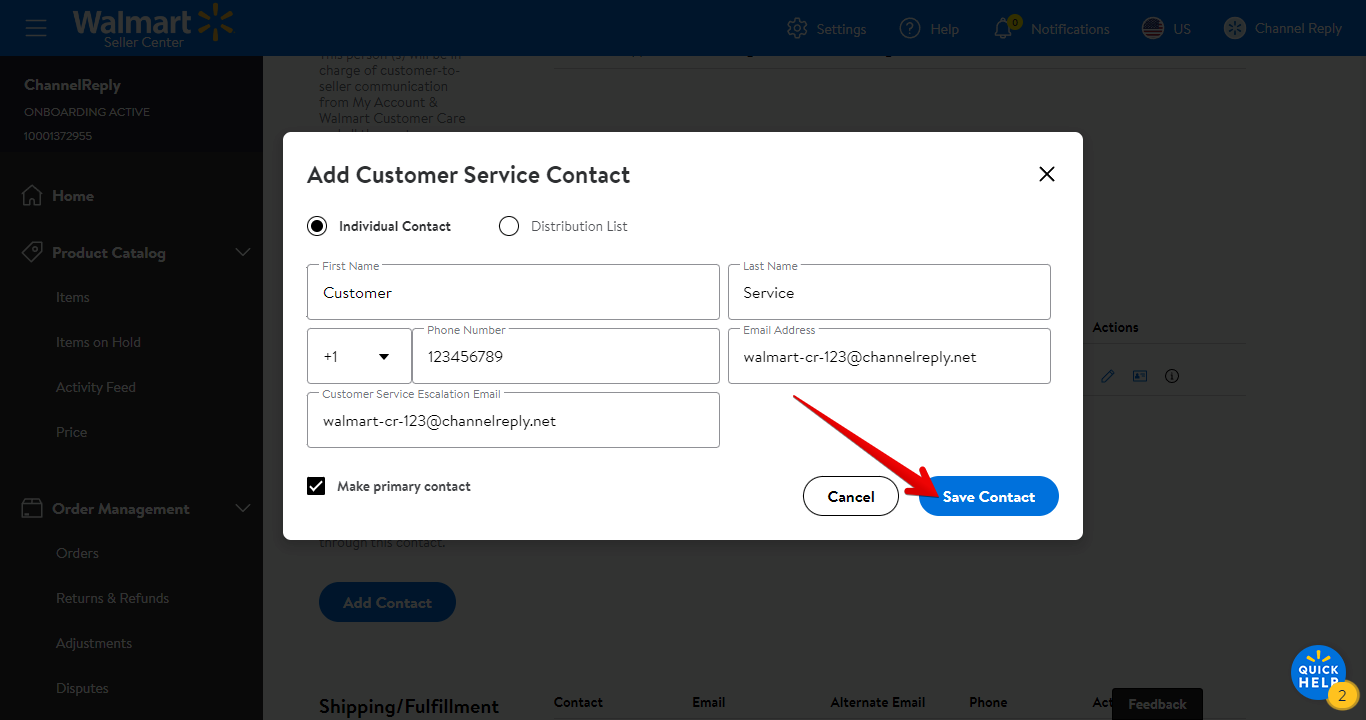Open Disputes in the sidebar
This screenshot has height=720, width=1366.
(x=82, y=688)
